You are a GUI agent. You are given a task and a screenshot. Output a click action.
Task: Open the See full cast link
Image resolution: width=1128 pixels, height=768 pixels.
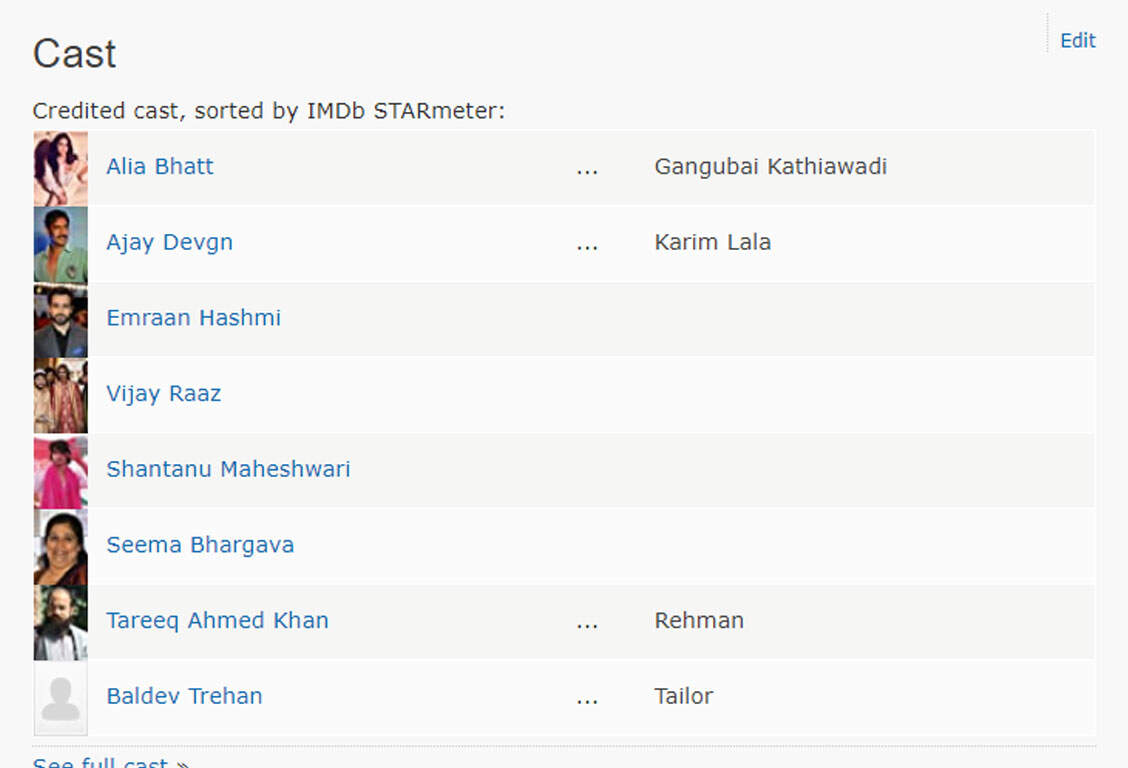pyautogui.click(x=111, y=762)
